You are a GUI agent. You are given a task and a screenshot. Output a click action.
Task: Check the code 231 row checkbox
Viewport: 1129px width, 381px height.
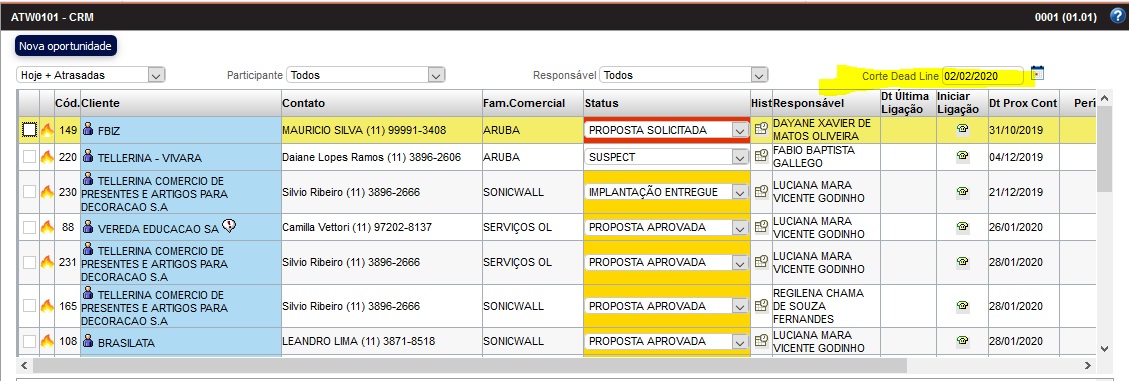(29, 262)
